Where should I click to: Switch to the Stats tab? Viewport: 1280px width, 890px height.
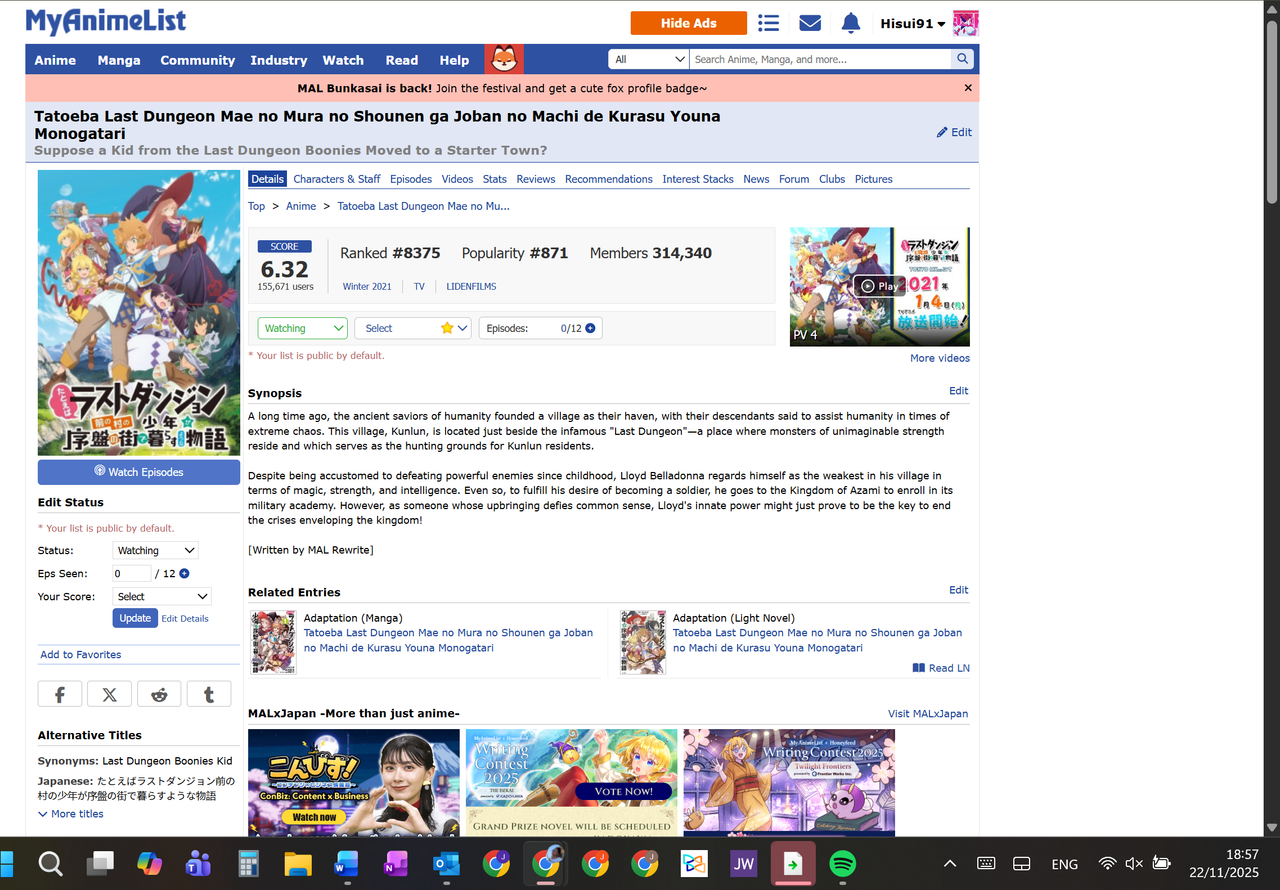(495, 179)
